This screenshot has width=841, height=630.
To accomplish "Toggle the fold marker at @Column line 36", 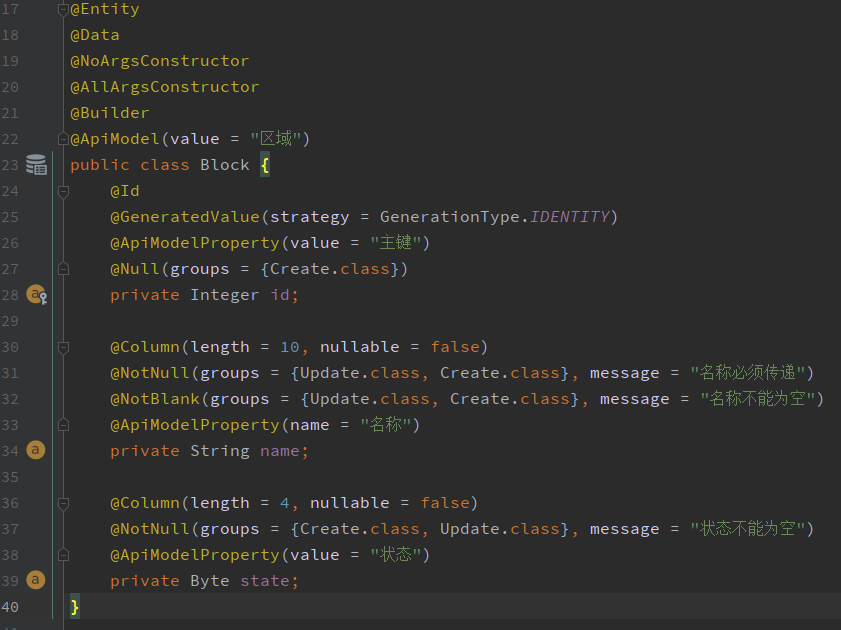I will tap(63, 503).
